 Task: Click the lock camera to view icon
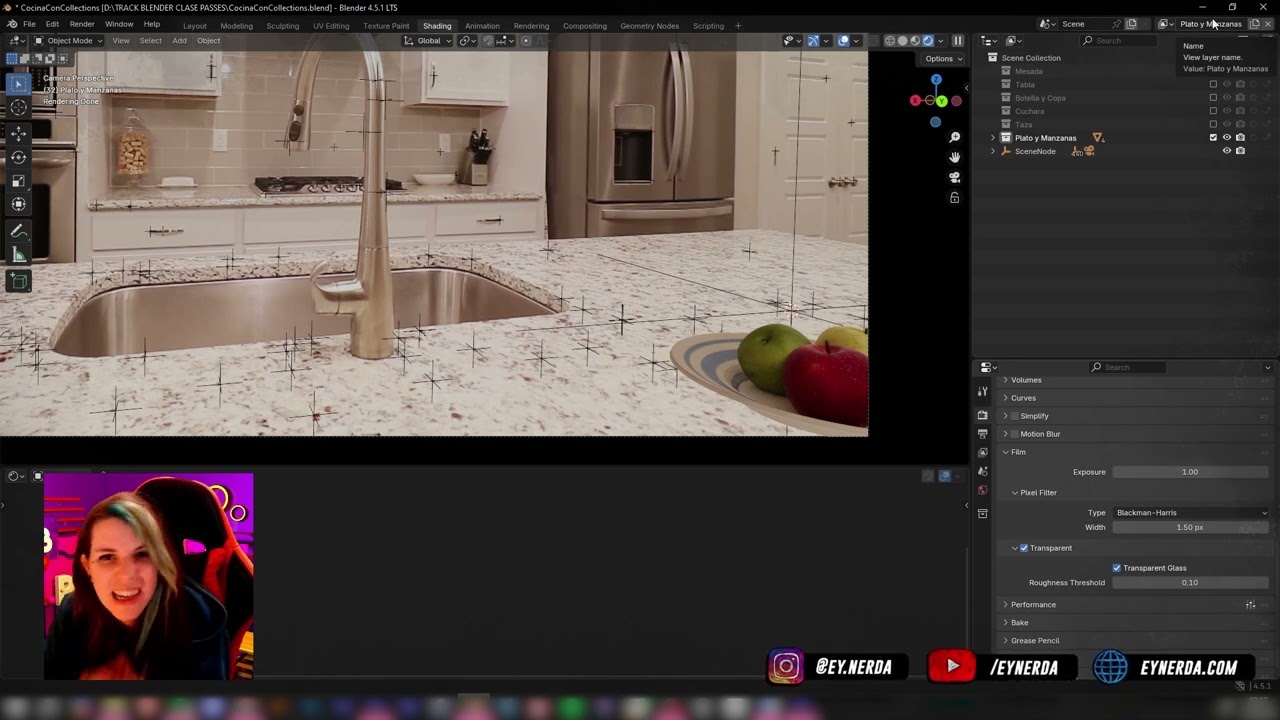(954, 198)
